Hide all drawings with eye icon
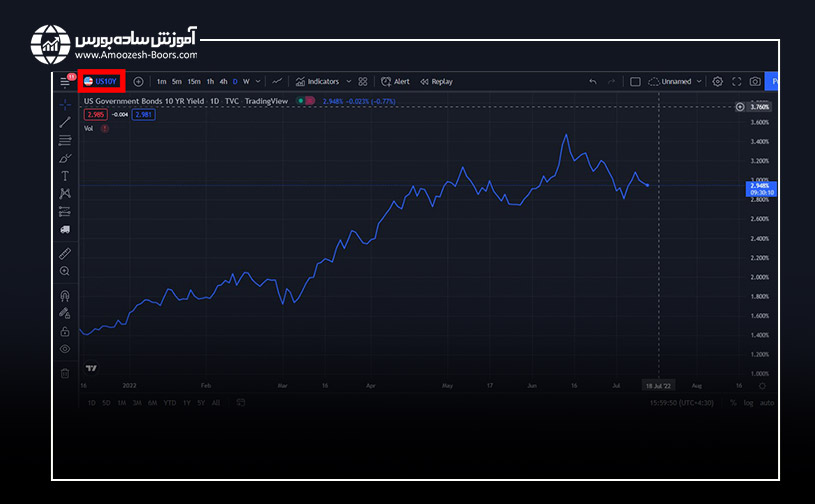Screen dimensions: 815x504 (65, 349)
